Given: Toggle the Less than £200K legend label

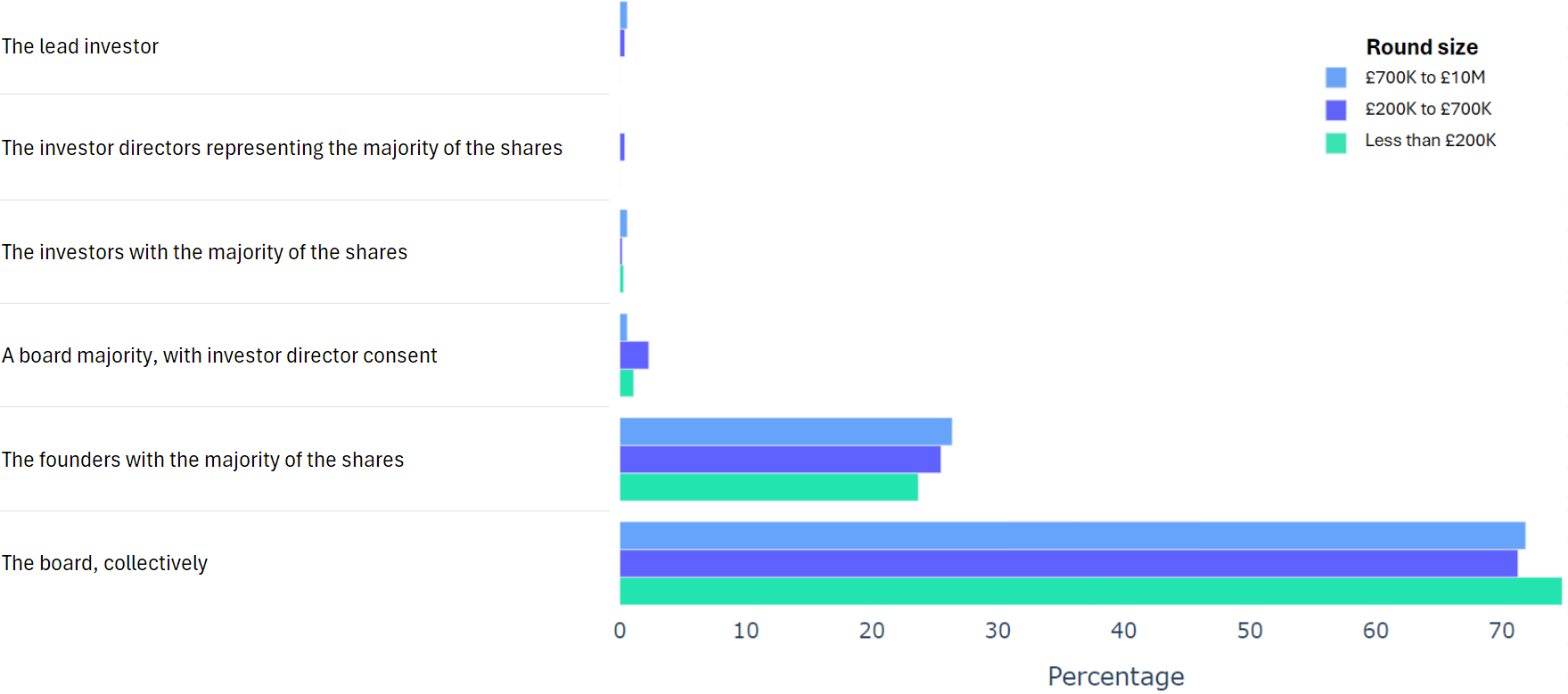Looking at the screenshot, I should click(x=1430, y=140).
